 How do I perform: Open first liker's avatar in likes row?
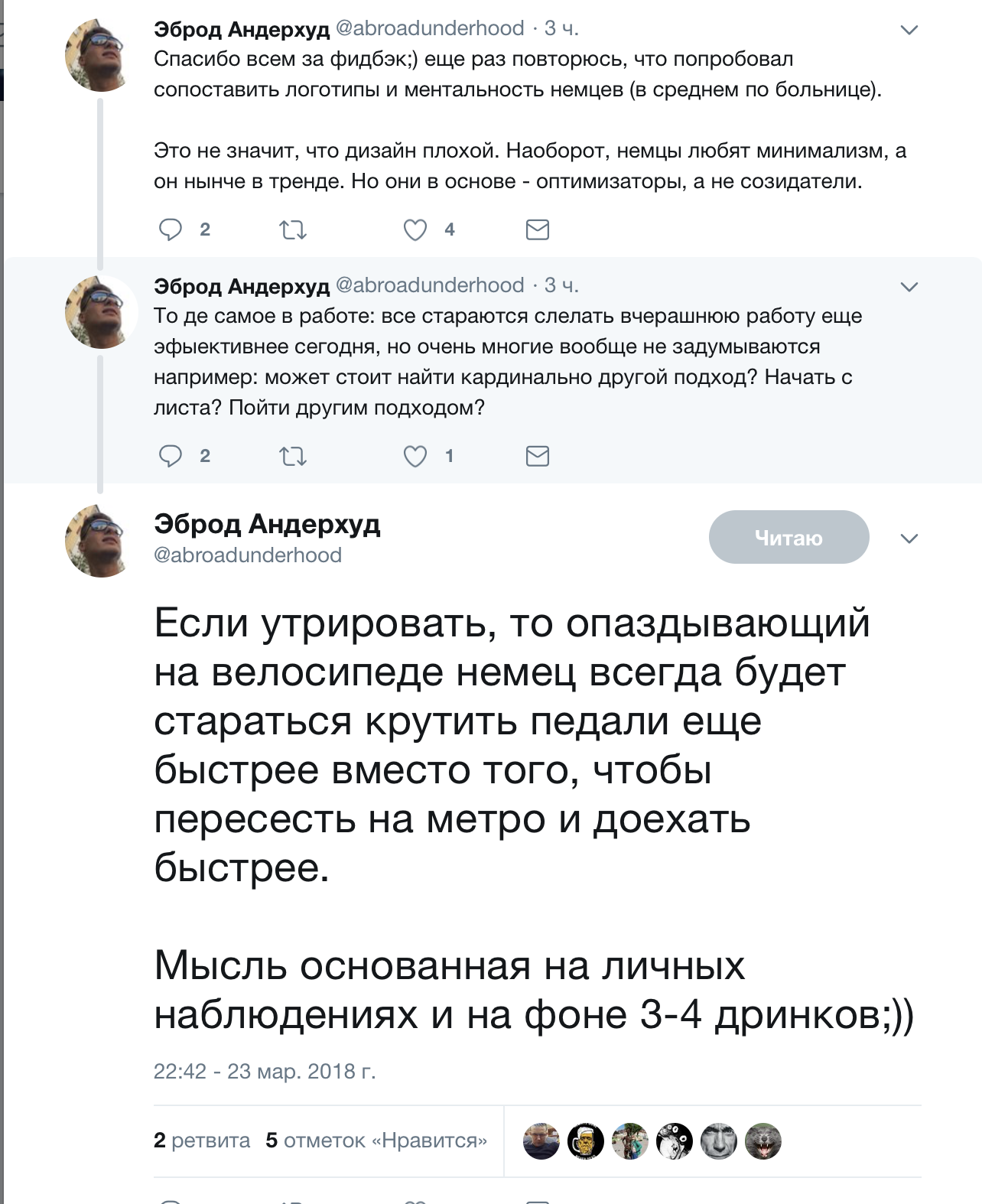point(541,1141)
